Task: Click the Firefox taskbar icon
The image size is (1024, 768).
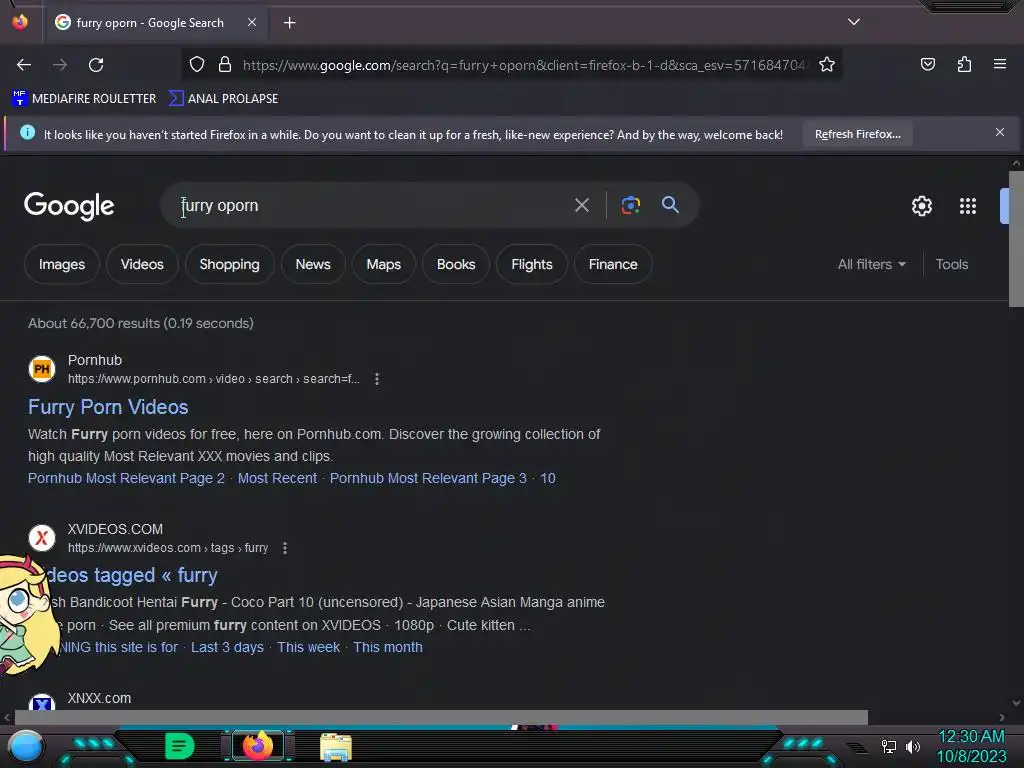Action: [x=257, y=746]
